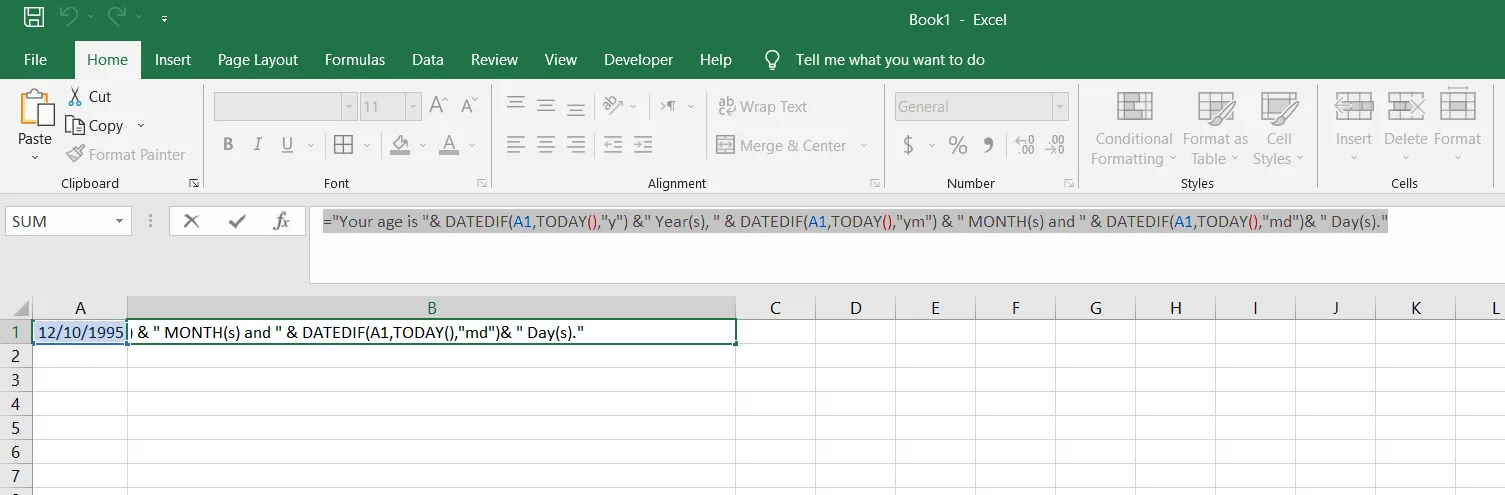Click the Font Color A icon
Viewport: 1505px width, 495px height.
(x=450, y=146)
